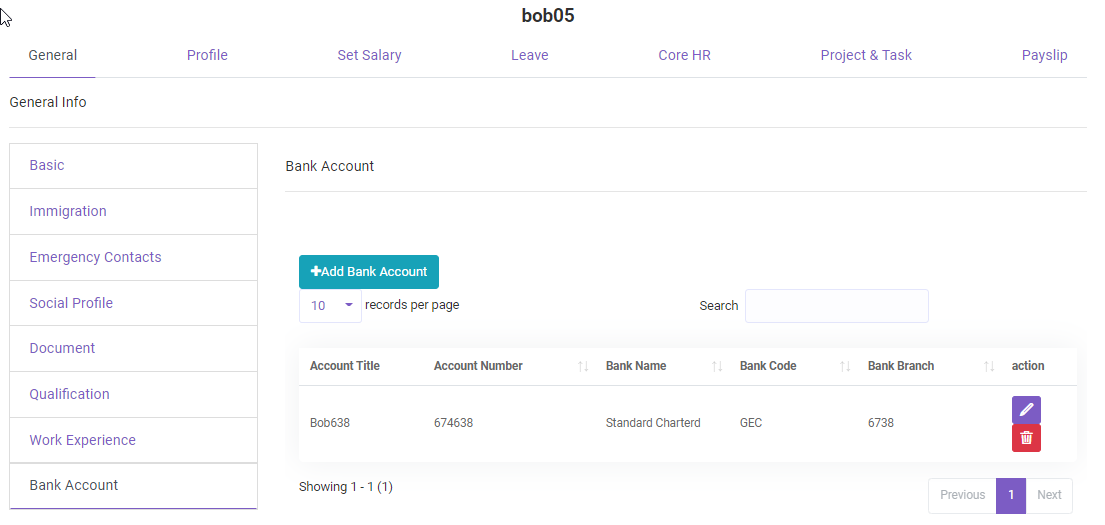Select the Payslip tab
Screen dimensions: 1105x525
click(1044, 55)
